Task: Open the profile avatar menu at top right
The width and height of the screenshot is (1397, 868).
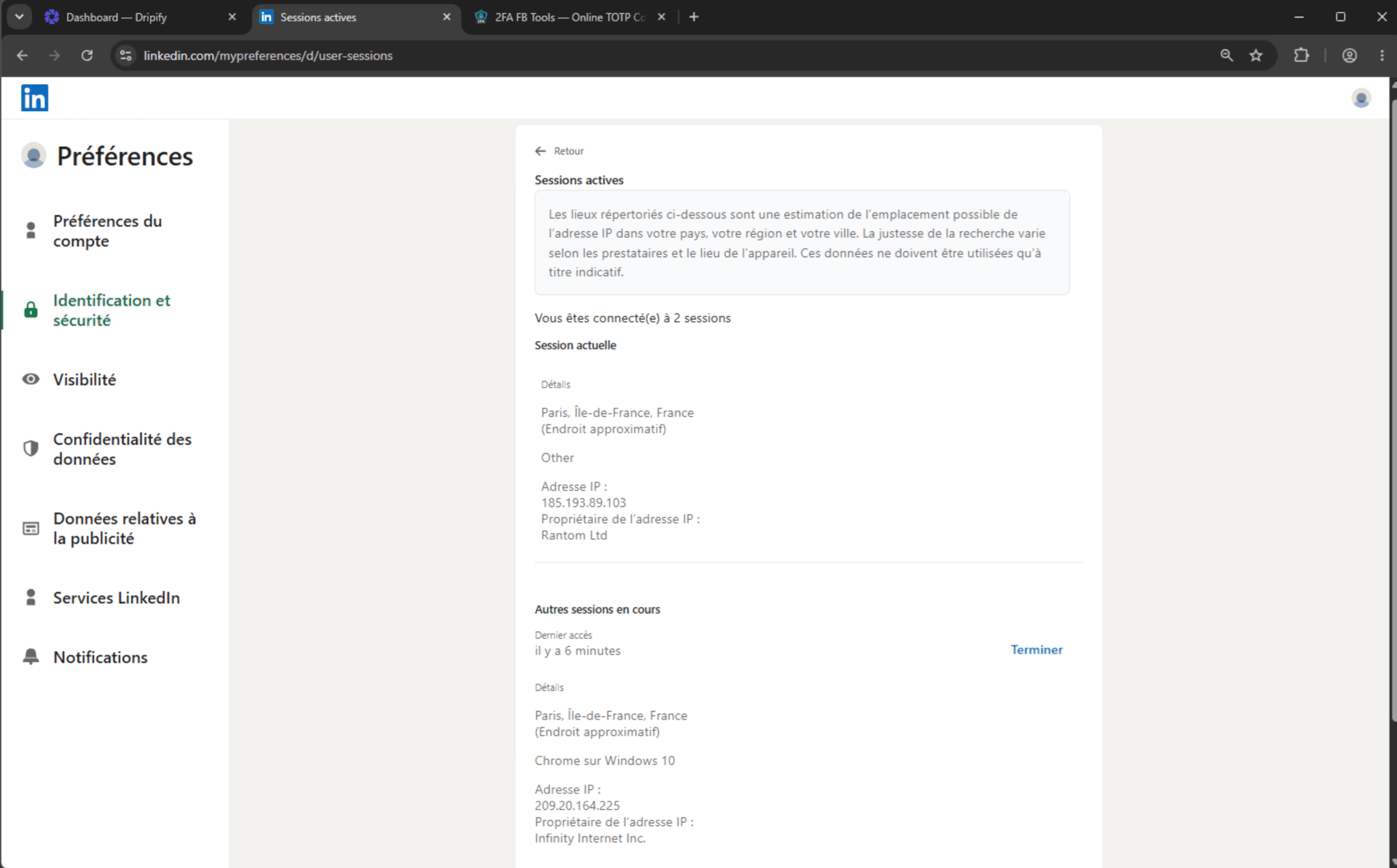Action: (x=1361, y=98)
